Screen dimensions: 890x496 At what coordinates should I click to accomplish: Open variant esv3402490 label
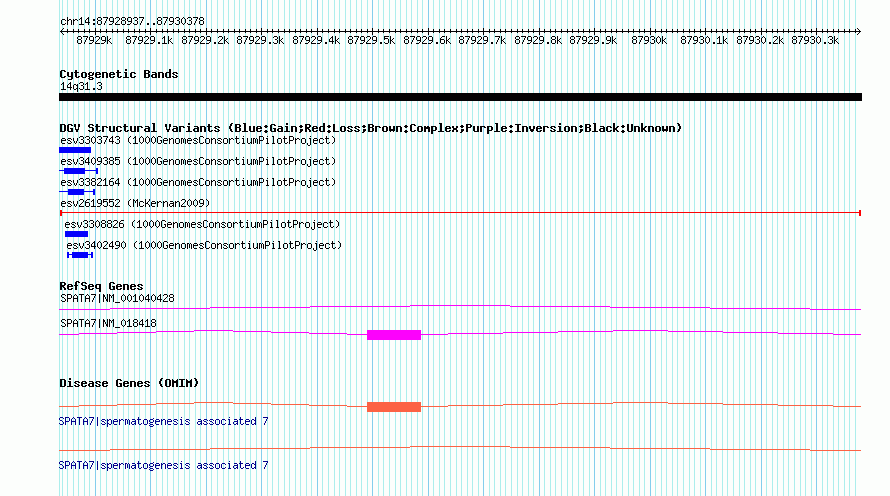click(204, 245)
